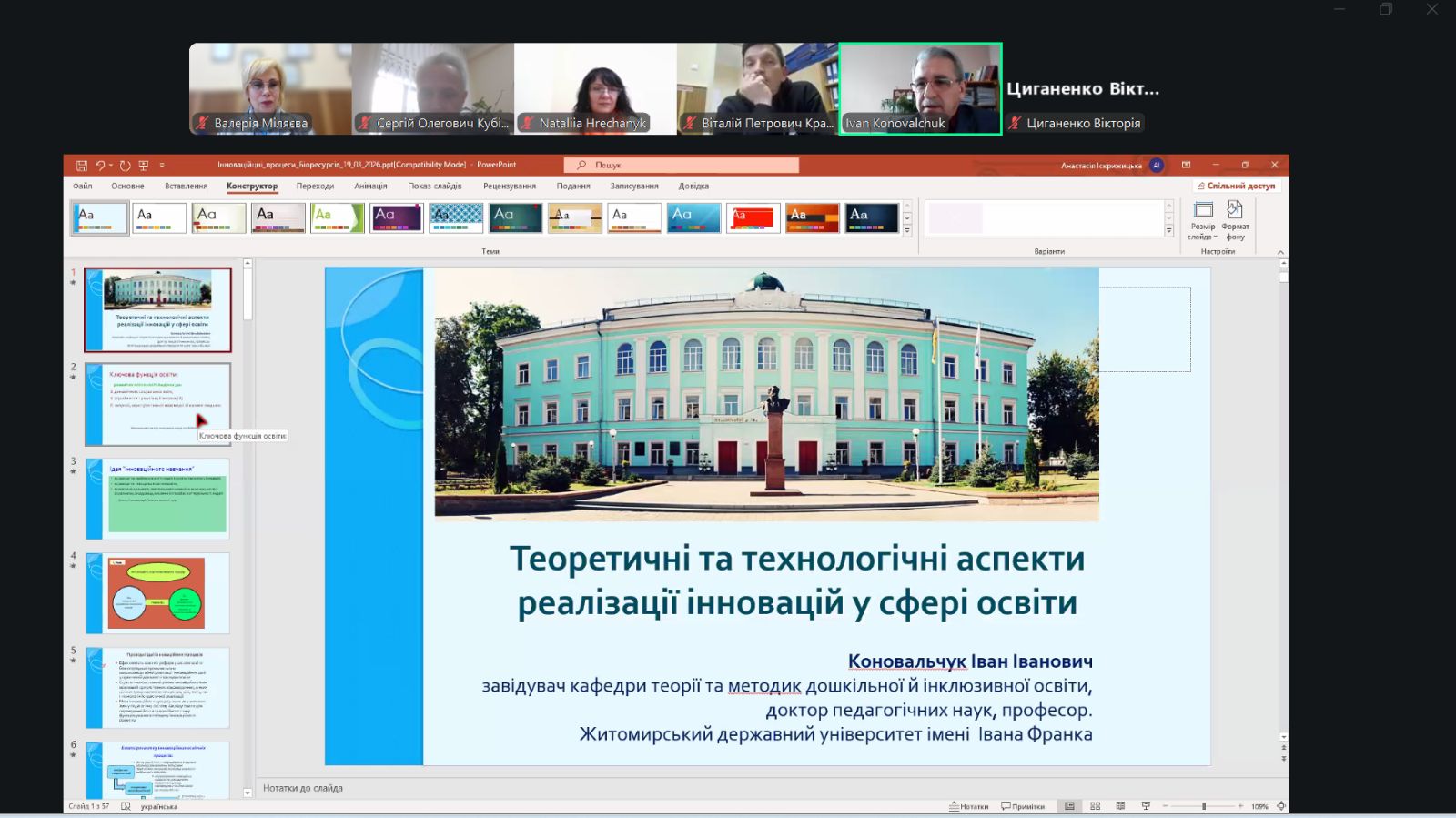
Task: Select slide 3 thumbnail with green box
Action: (158, 499)
